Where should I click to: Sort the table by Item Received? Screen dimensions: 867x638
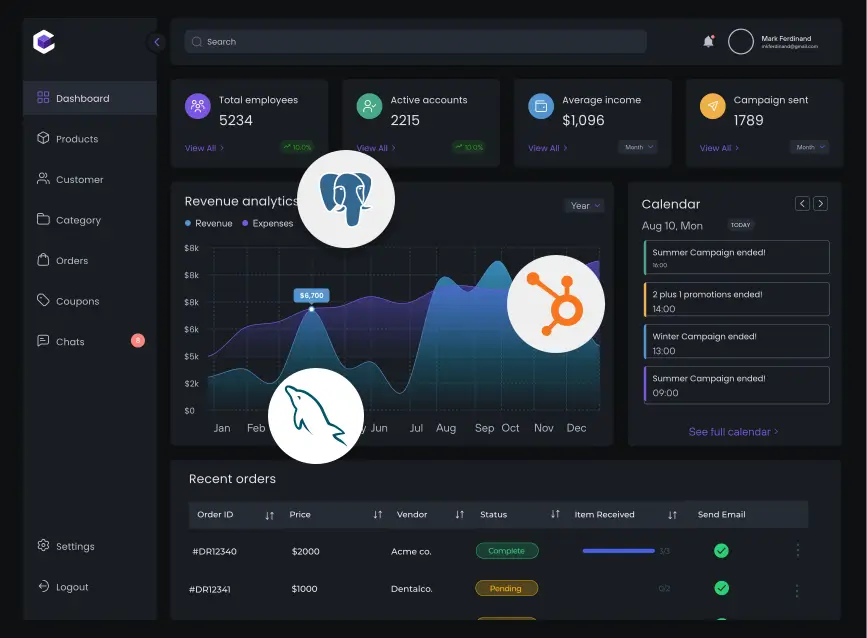point(672,515)
